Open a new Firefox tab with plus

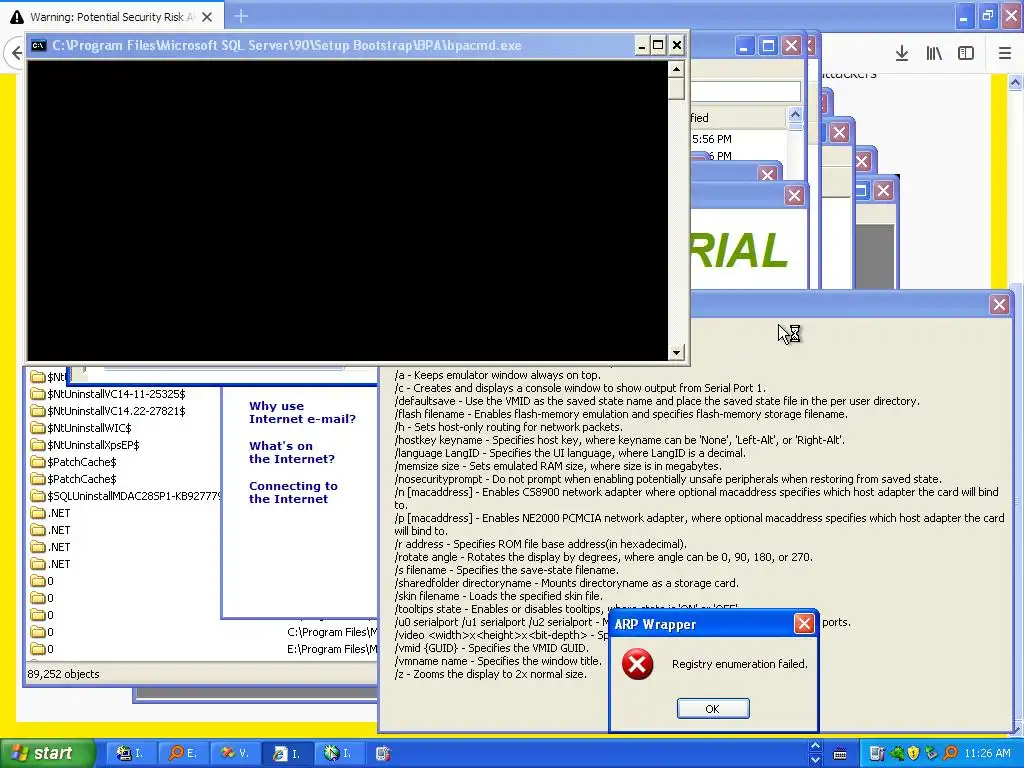(240, 16)
